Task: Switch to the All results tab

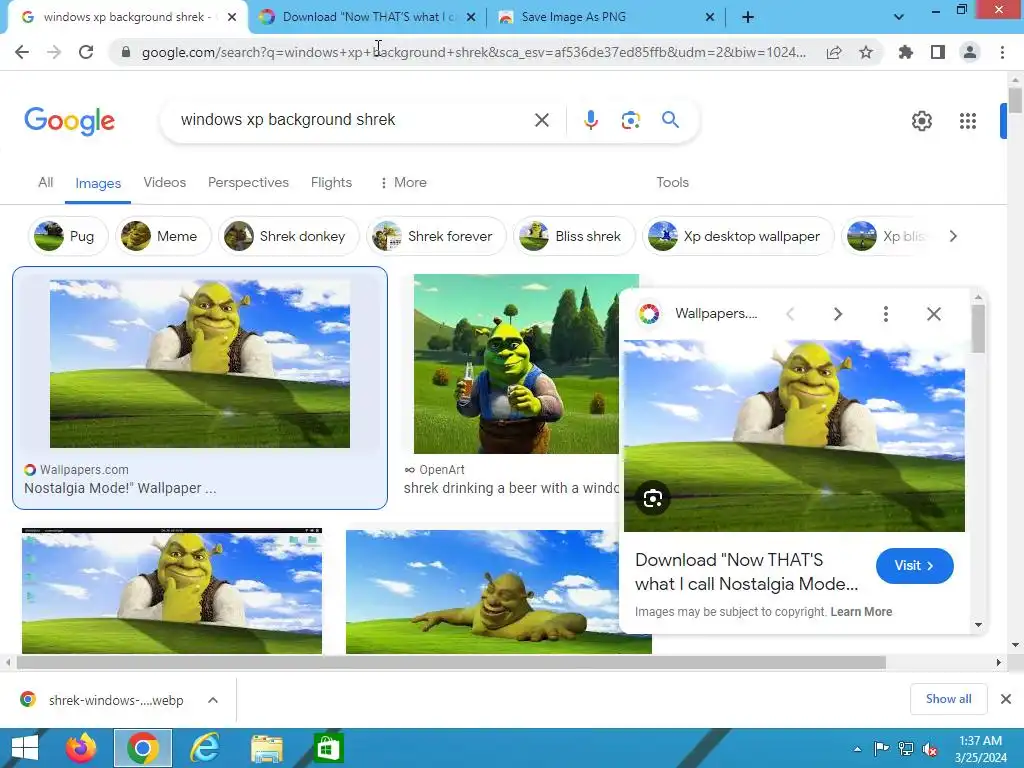Action: pyautogui.click(x=46, y=182)
